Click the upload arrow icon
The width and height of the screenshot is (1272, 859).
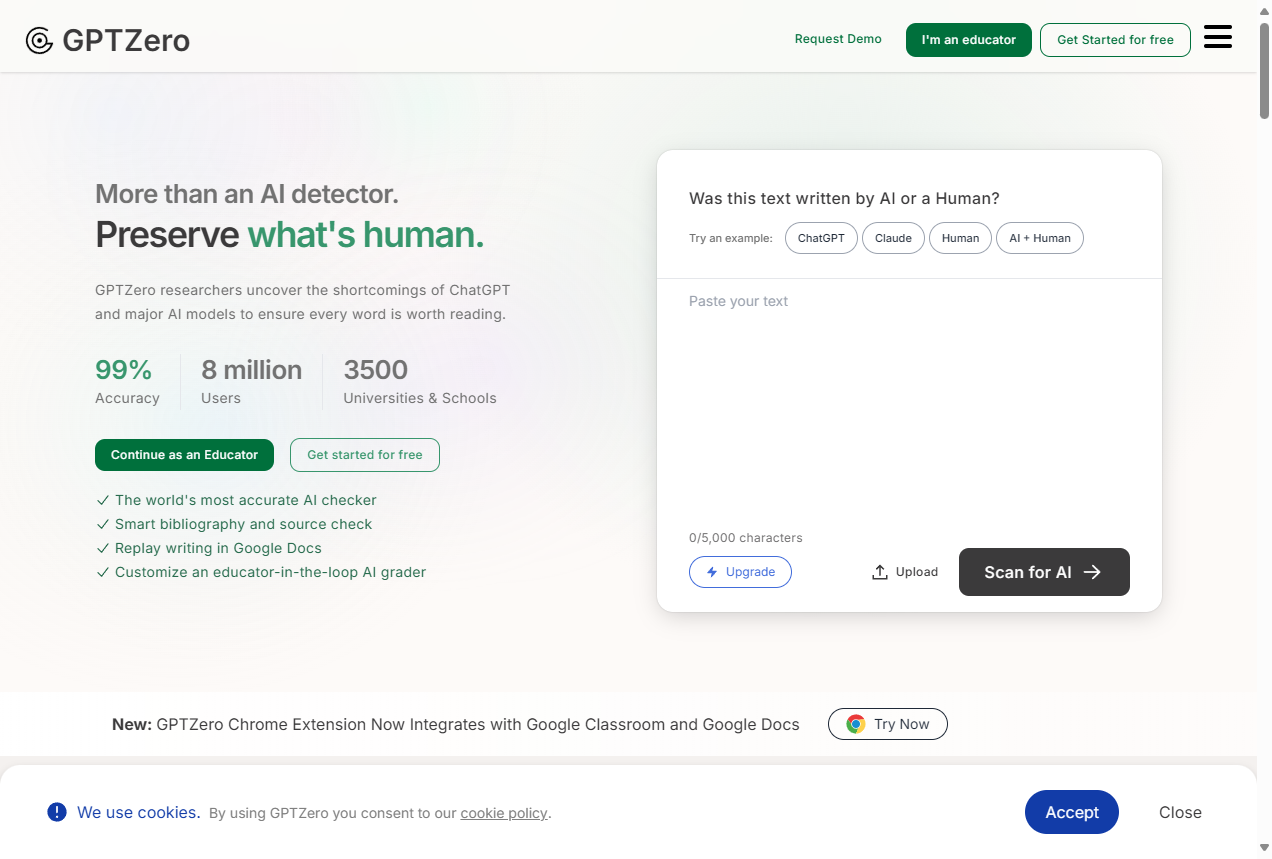tap(880, 572)
